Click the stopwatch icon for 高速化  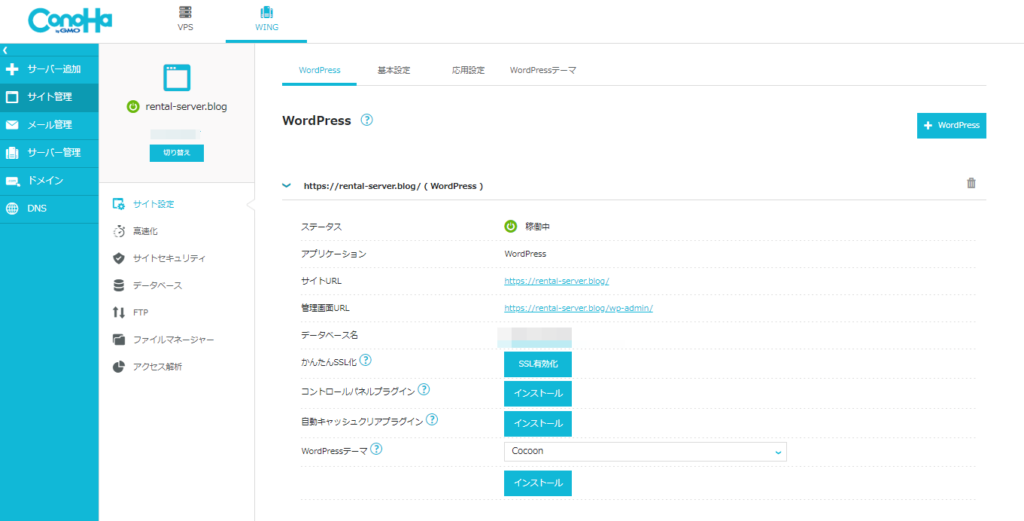coord(119,231)
